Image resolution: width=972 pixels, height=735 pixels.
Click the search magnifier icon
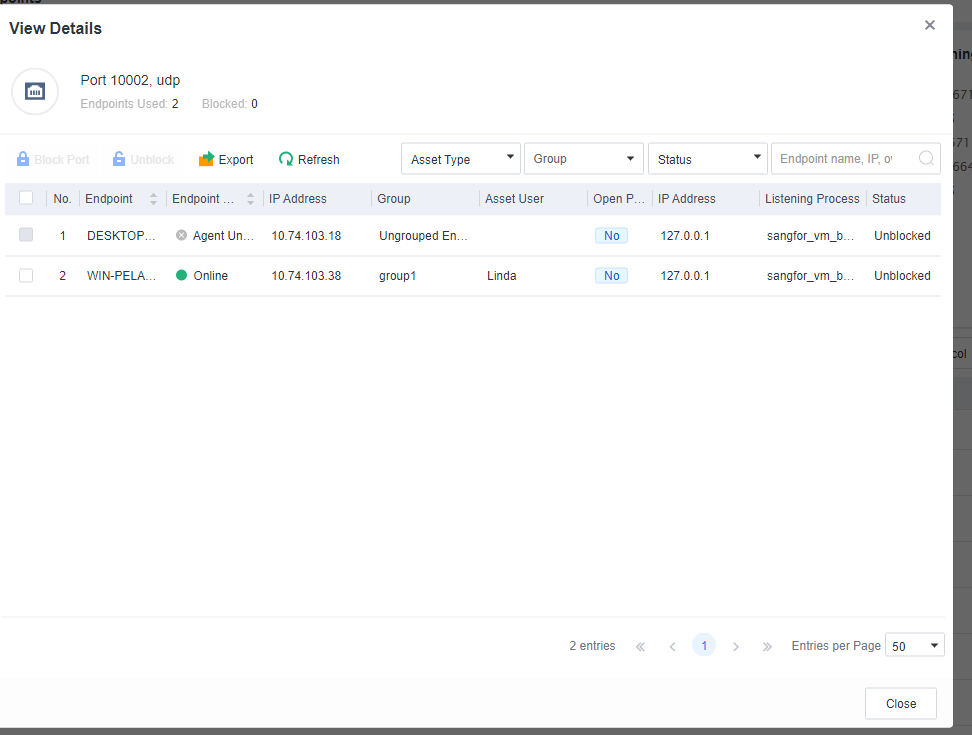point(926,158)
